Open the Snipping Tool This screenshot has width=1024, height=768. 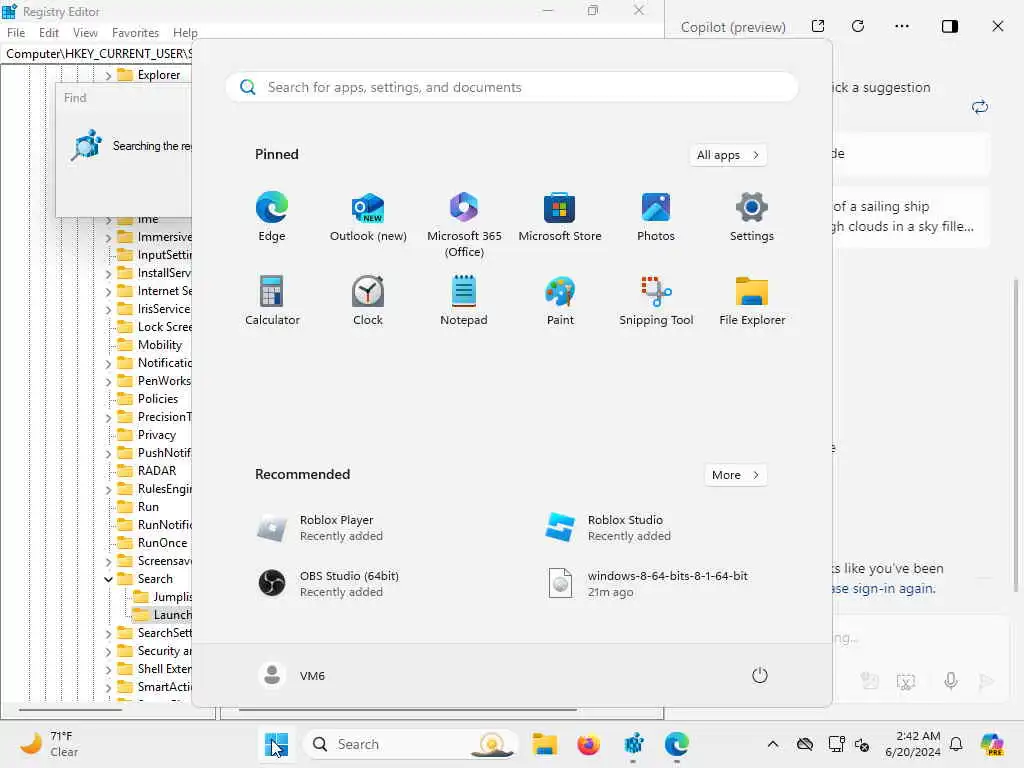pyautogui.click(x=656, y=300)
